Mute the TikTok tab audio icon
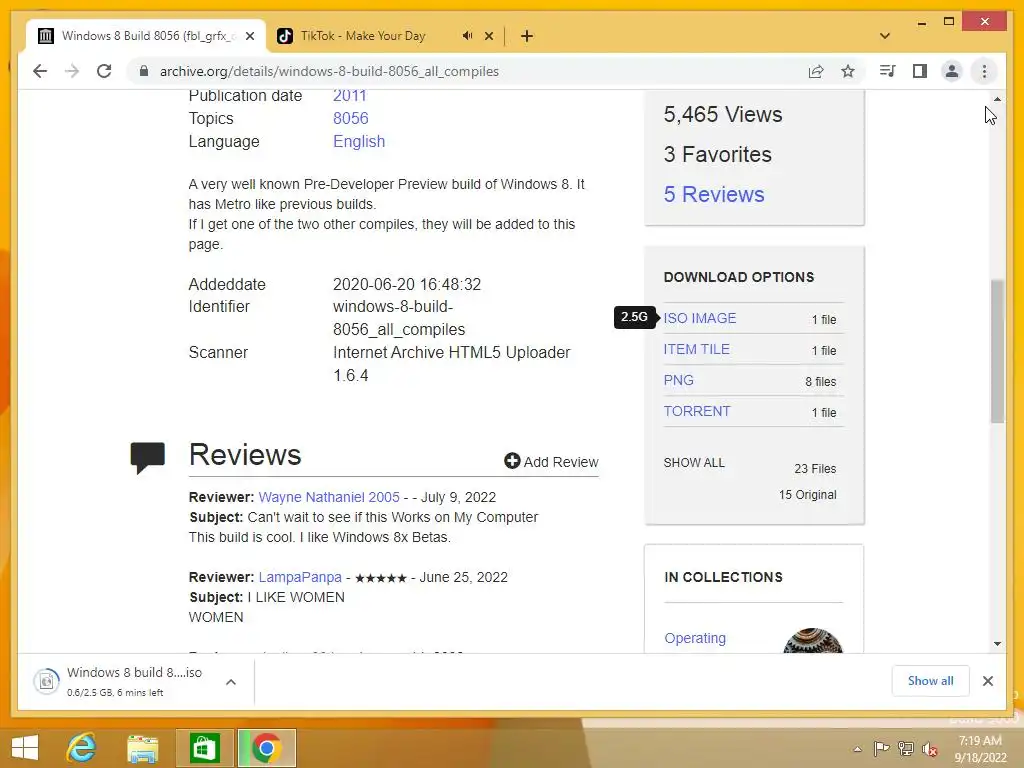The image size is (1024, 768). point(467,36)
